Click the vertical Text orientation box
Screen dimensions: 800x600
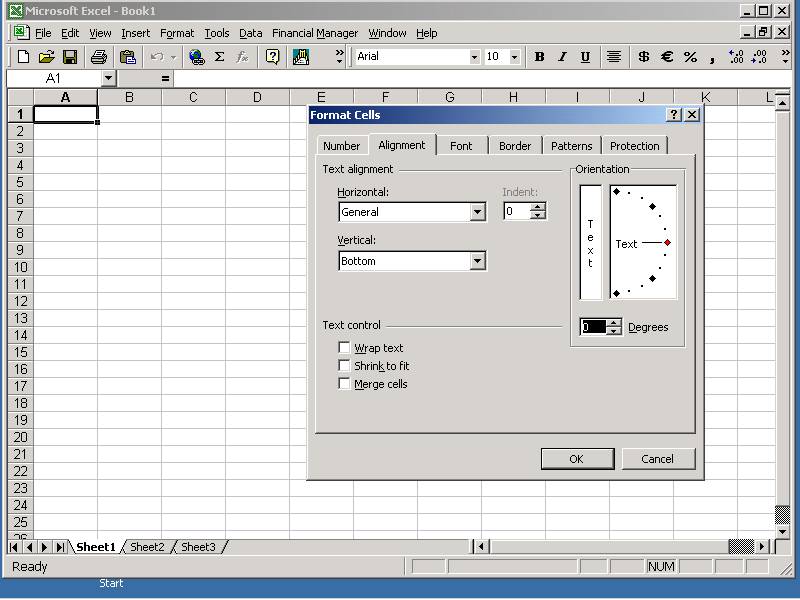pos(591,242)
